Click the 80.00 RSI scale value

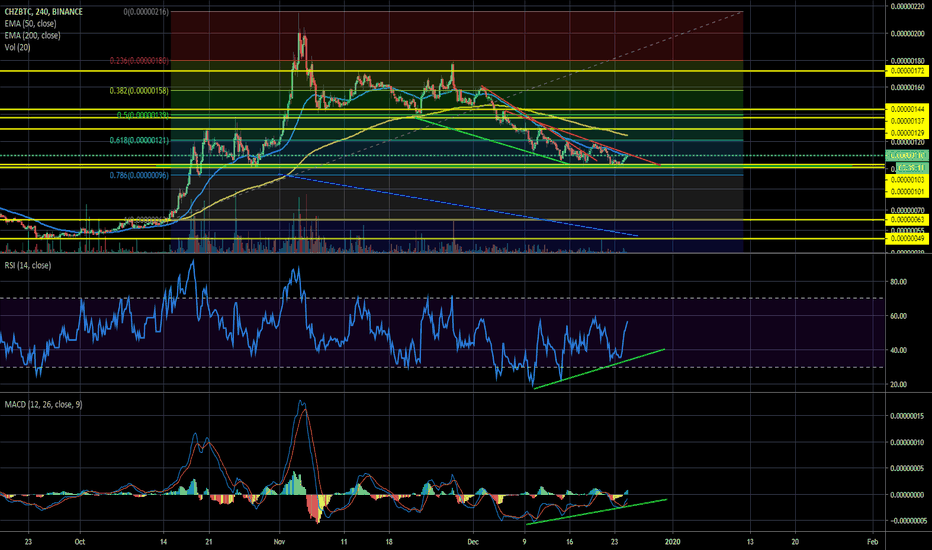pyautogui.click(x=898, y=282)
